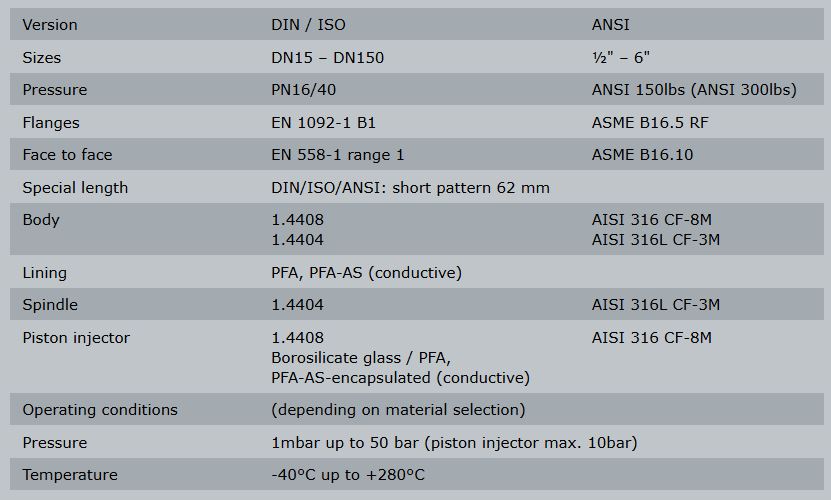831x500 pixels.
Task: Select the "DIN / ISO" column heading
Action: pos(310,24)
